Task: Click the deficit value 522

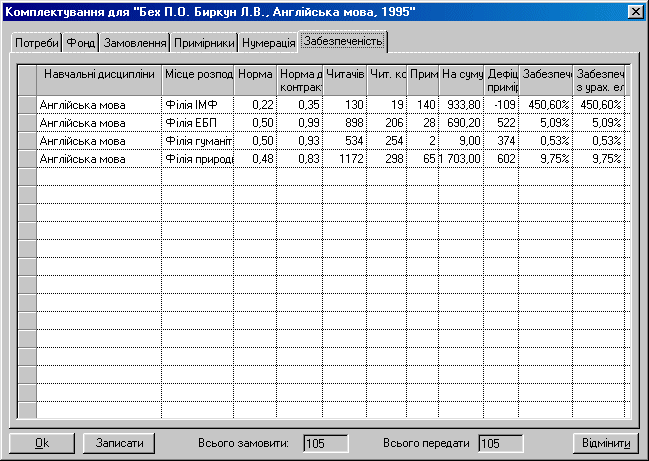Action: (501, 123)
